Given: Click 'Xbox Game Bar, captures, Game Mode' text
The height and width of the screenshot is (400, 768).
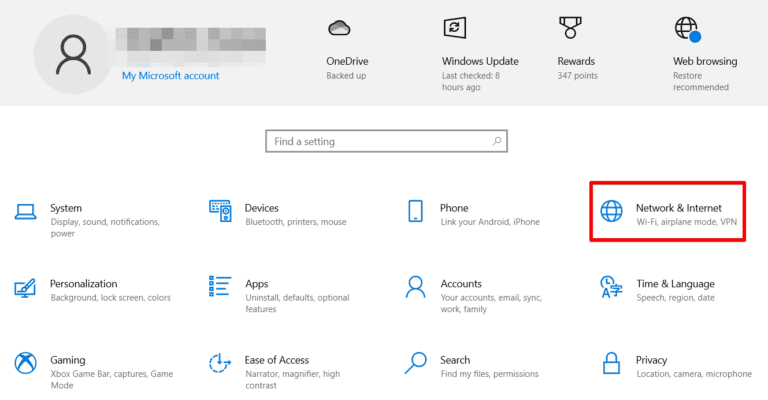Looking at the screenshot, I should [112, 379].
